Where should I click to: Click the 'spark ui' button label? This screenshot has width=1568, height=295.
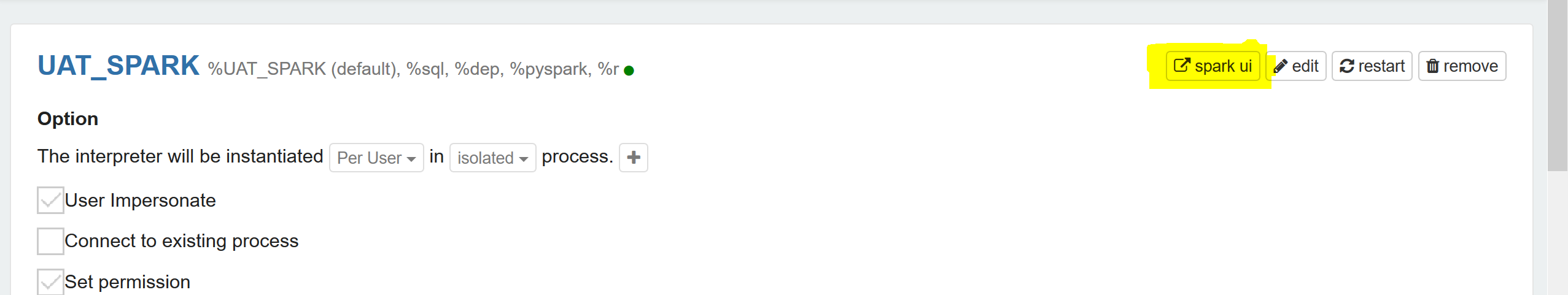(x=1223, y=66)
